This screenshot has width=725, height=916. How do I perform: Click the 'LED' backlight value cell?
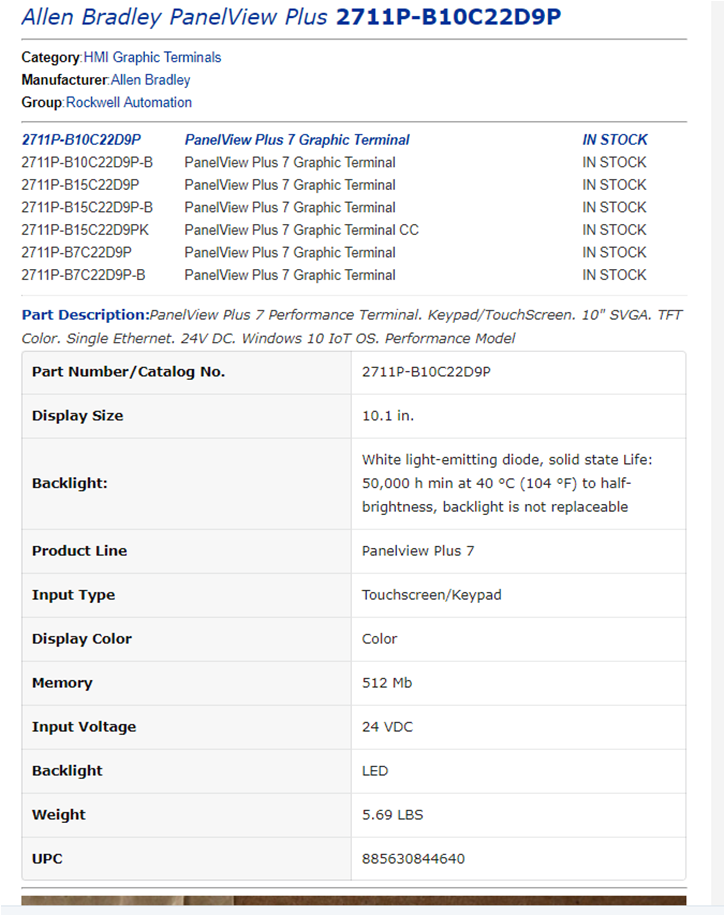click(x=519, y=771)
